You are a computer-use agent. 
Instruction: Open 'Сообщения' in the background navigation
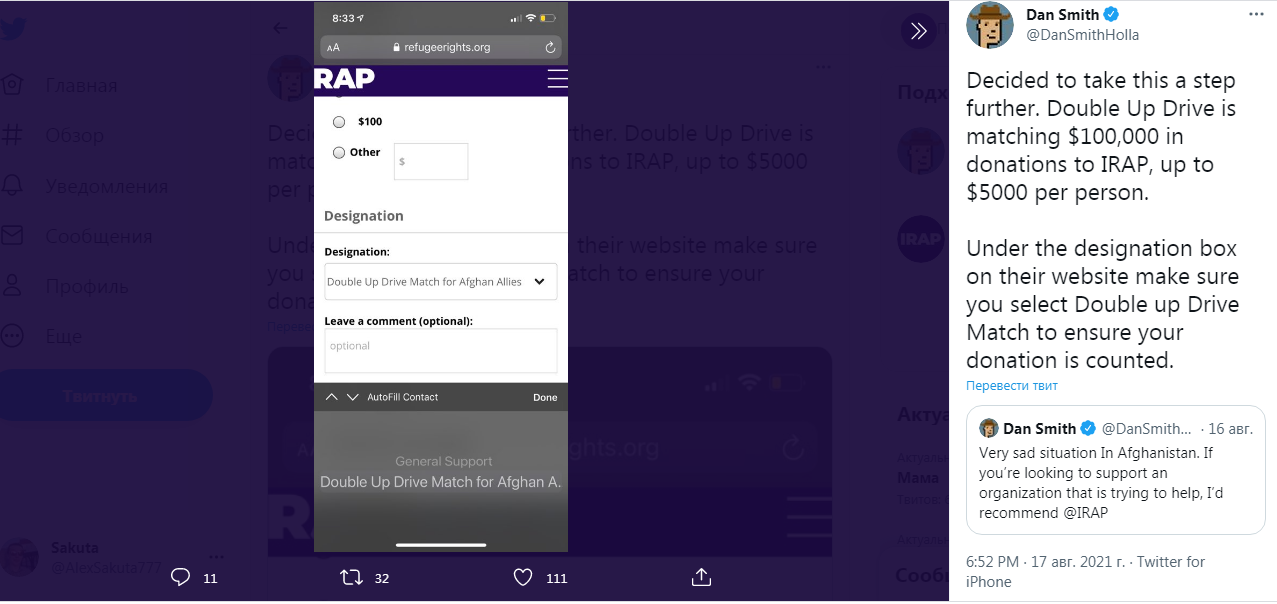(99, 236)
